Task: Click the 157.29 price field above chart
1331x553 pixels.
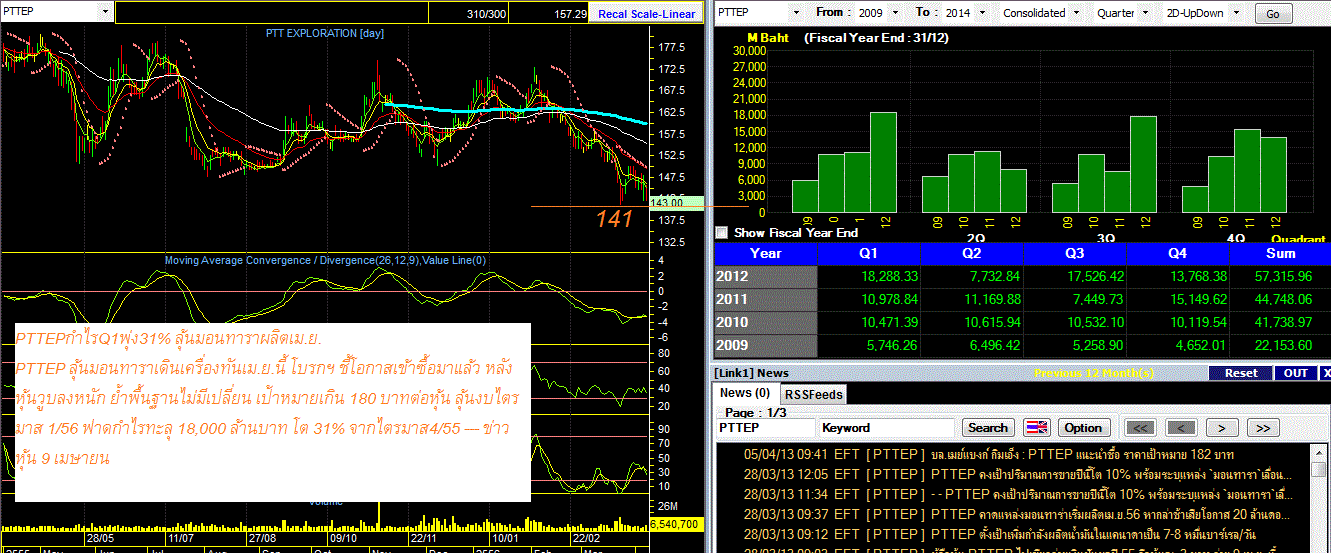Action: [548, 13]
